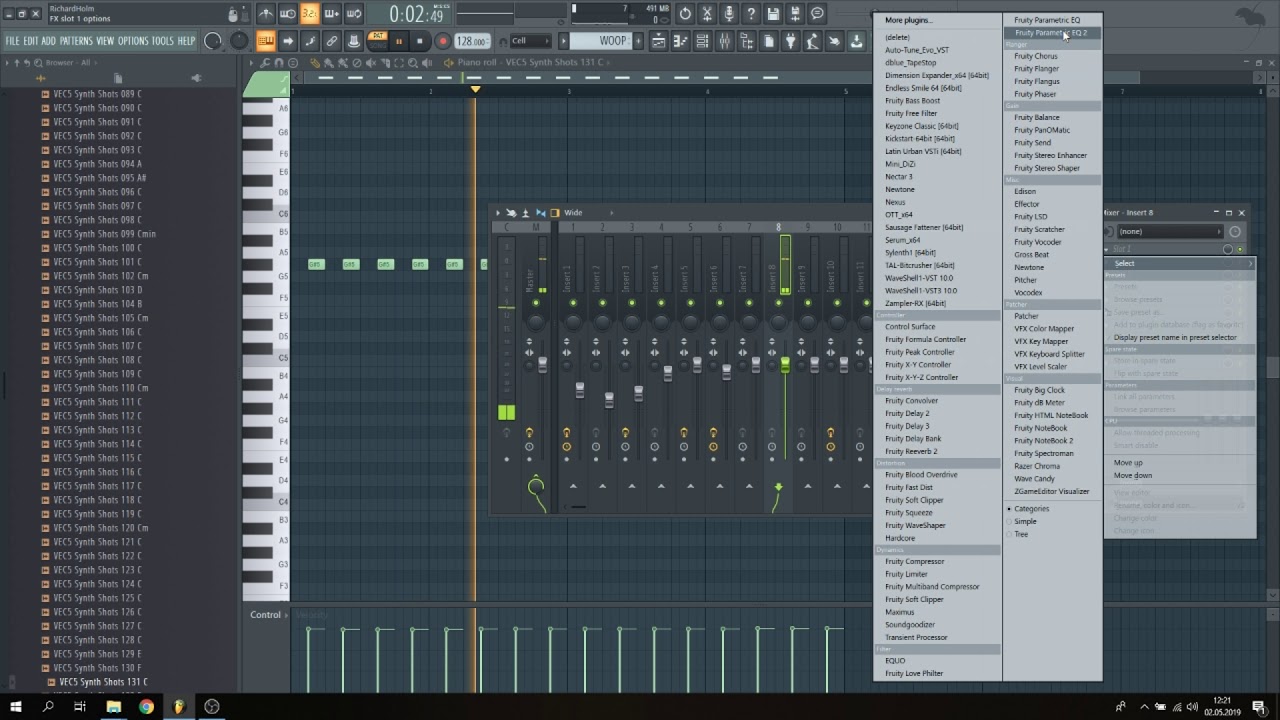The width and height of the screenshot is (1280, 720).
Task: Open the mixer Wide layout dropdown
Action: tap(589, 213)
